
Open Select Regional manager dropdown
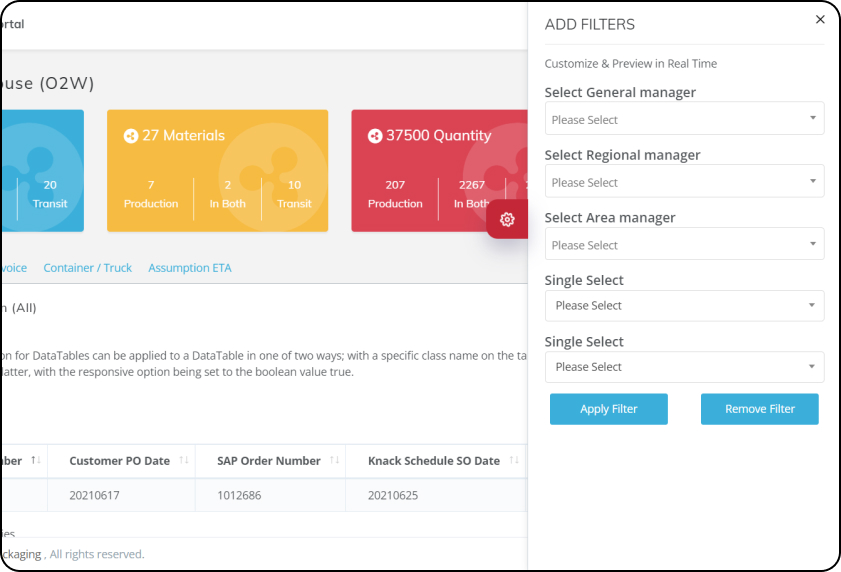[684, 181]
